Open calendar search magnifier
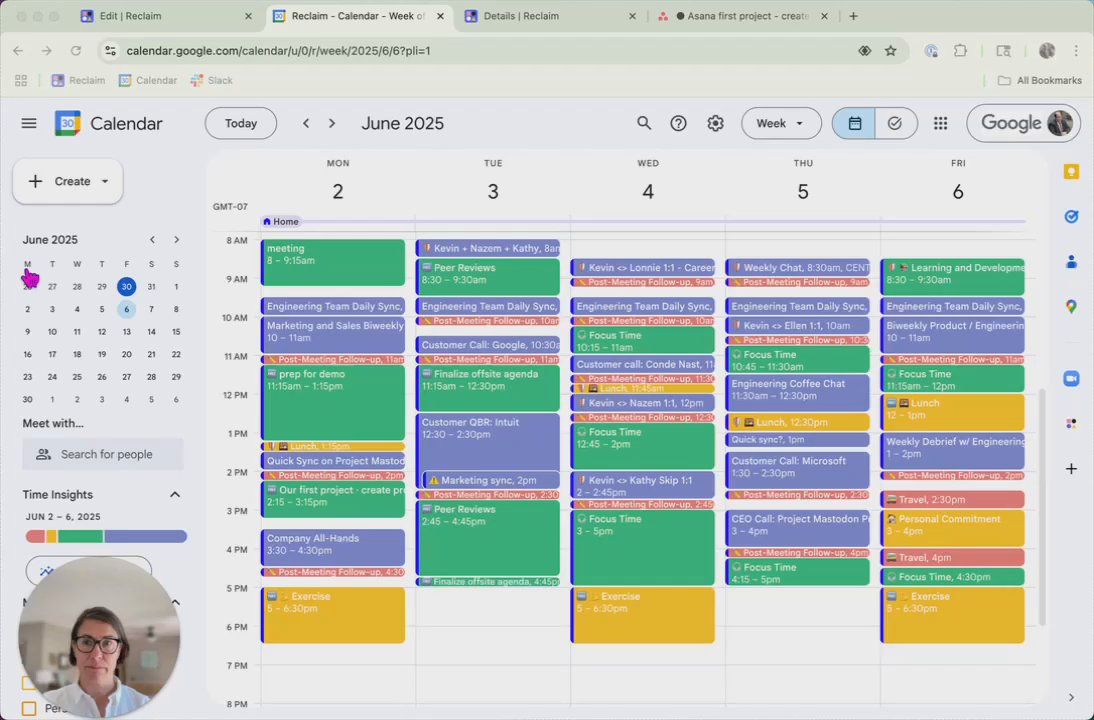 [x=643, y=123]
